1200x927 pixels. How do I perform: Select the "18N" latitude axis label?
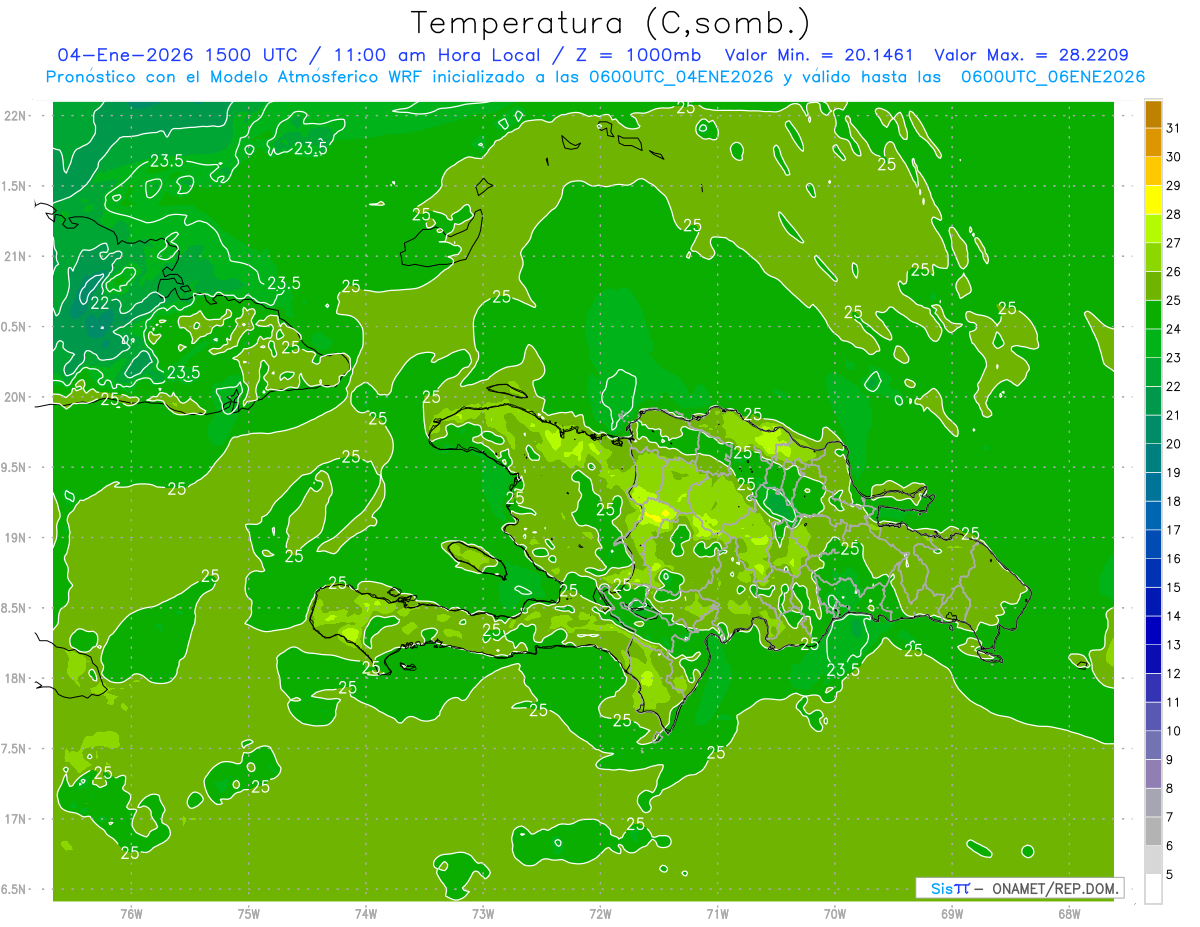pyautogui.click(x=15, y=678)
